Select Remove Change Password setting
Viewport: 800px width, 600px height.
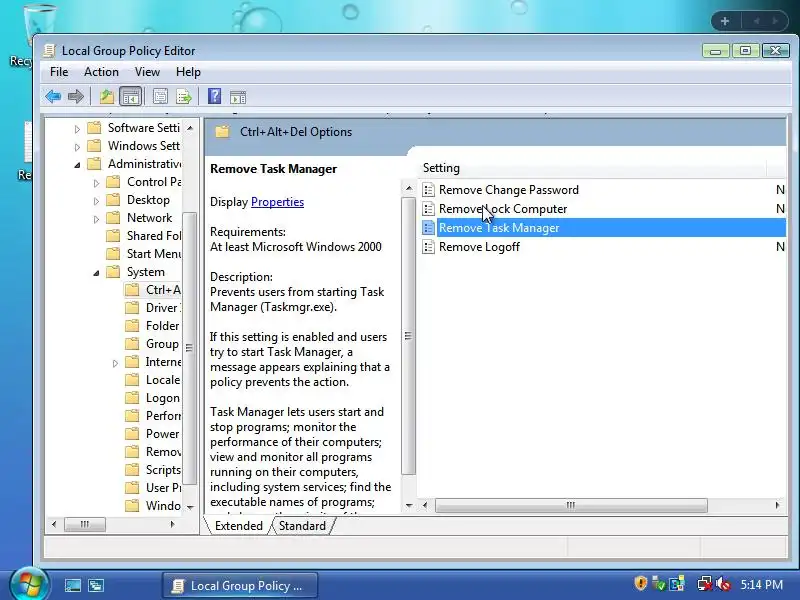point(509,190)
